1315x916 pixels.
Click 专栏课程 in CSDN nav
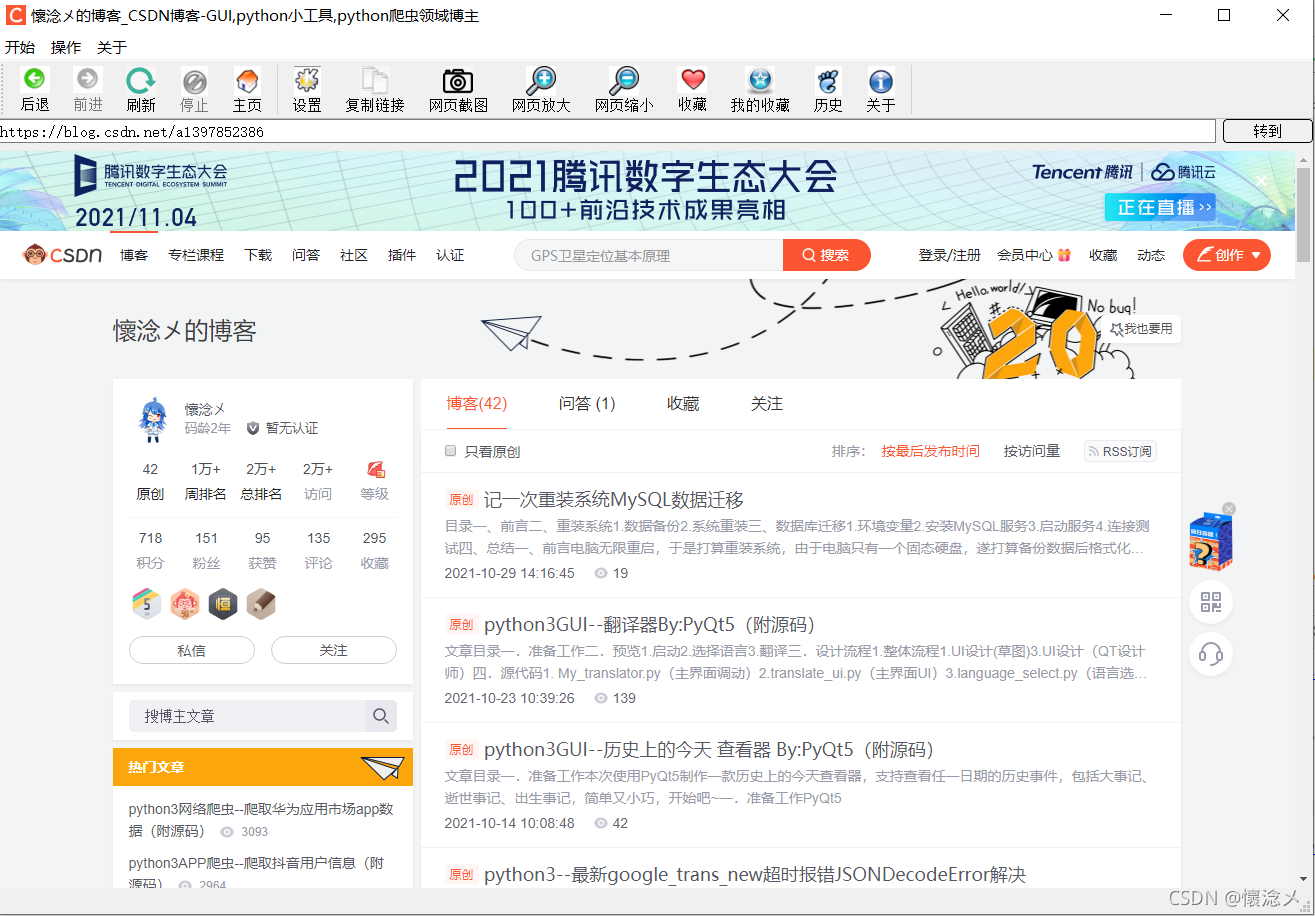pyautogui.click(x=196, y=255)
